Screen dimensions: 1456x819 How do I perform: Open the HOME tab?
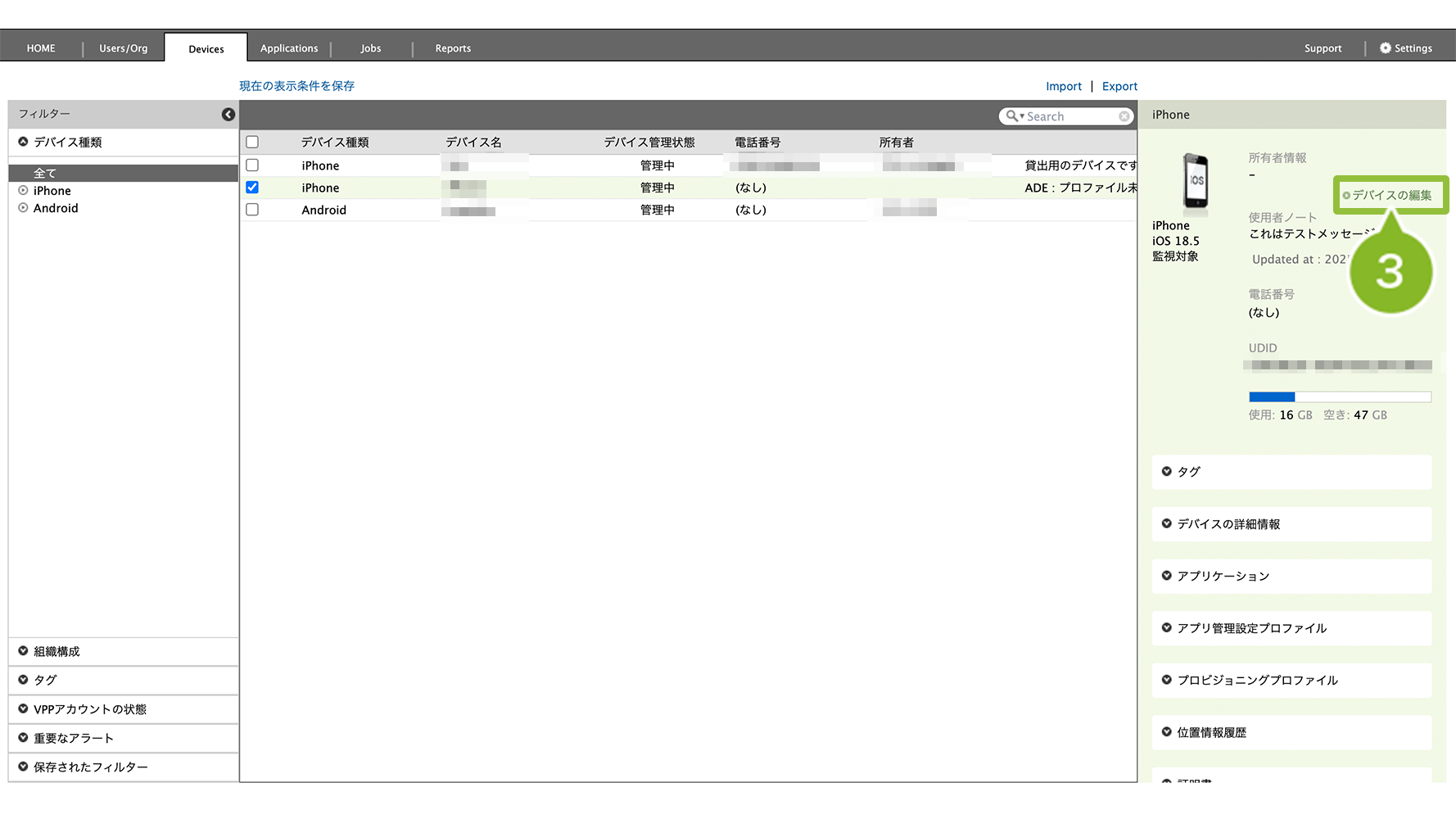point(41,48)
